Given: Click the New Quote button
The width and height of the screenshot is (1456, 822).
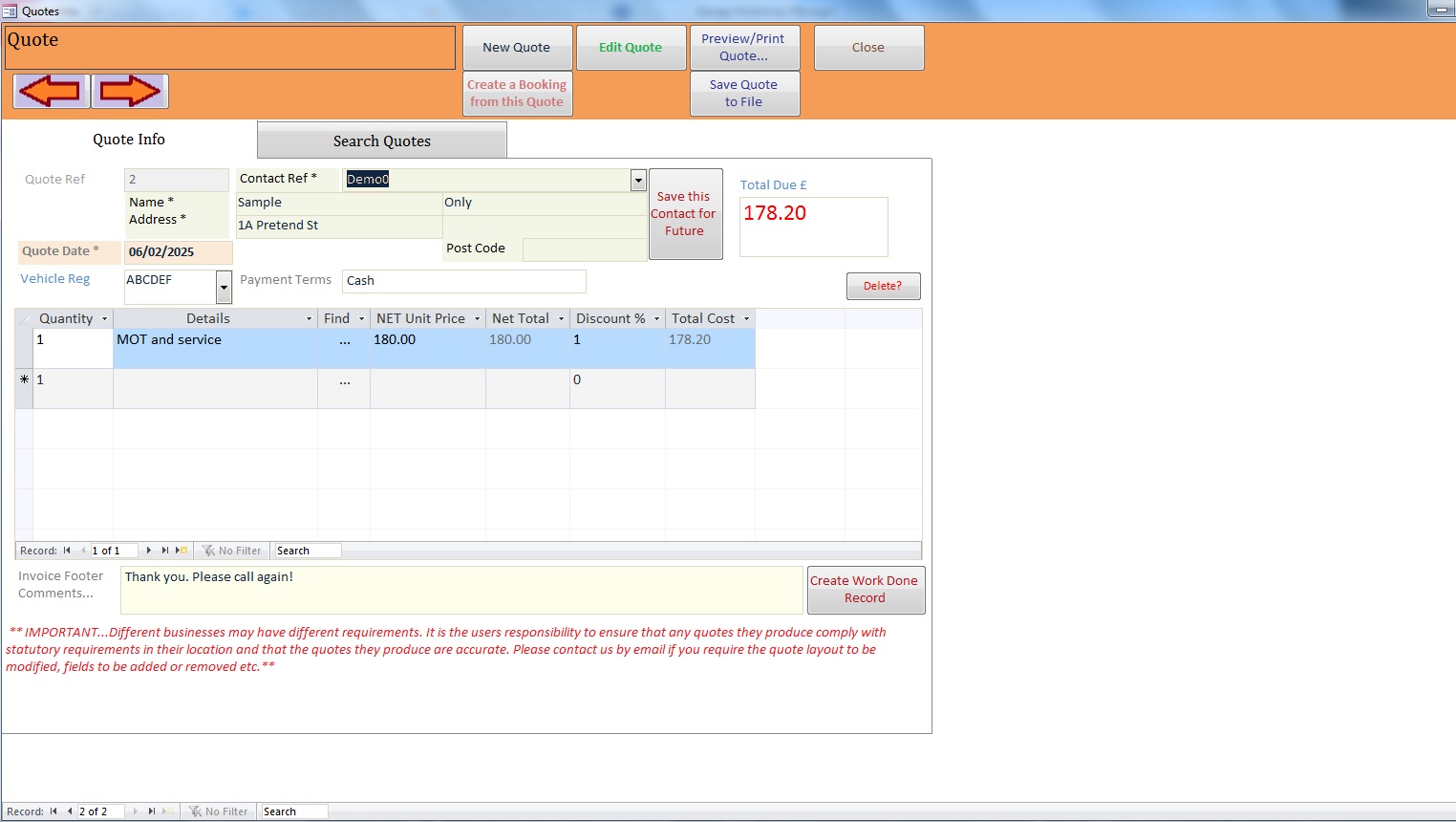Looking at the screenshot, I should coord(517,47).
